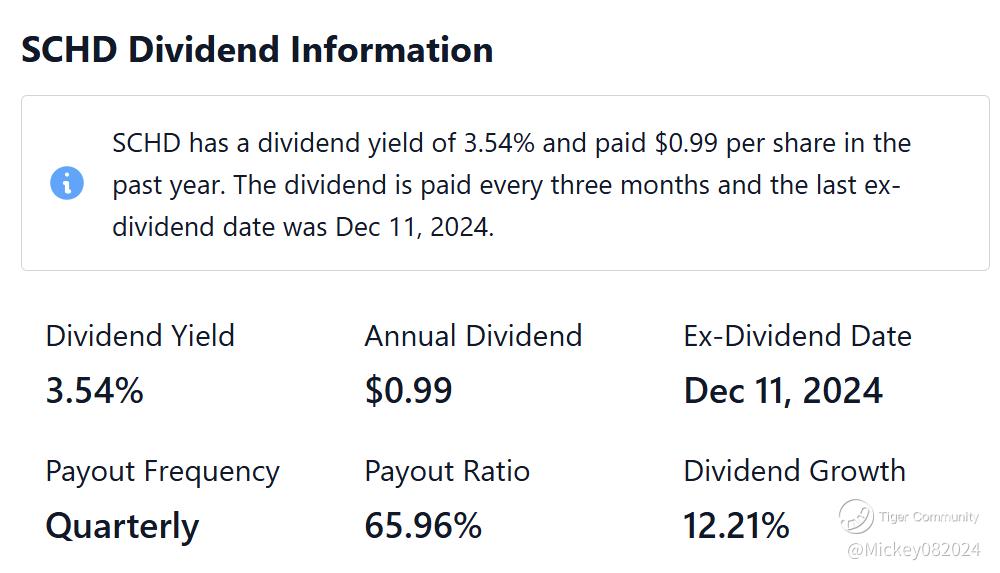Screen dimensions: 1000x573
Task: Click the Tiger Community logo icon
Action: pyautogui.click(x=856, y=516)
